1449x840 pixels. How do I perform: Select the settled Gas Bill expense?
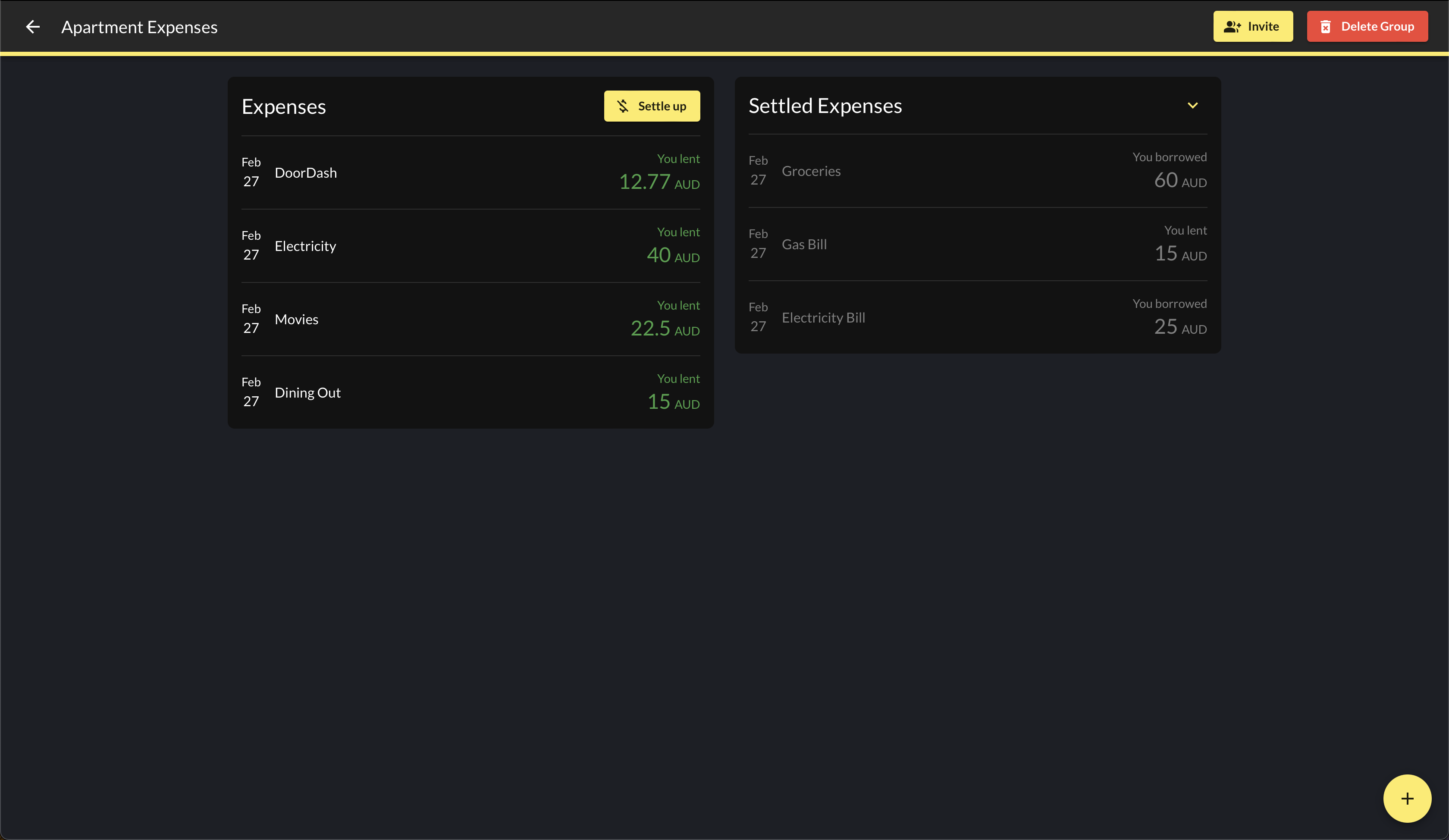click(x=978, y=244)
